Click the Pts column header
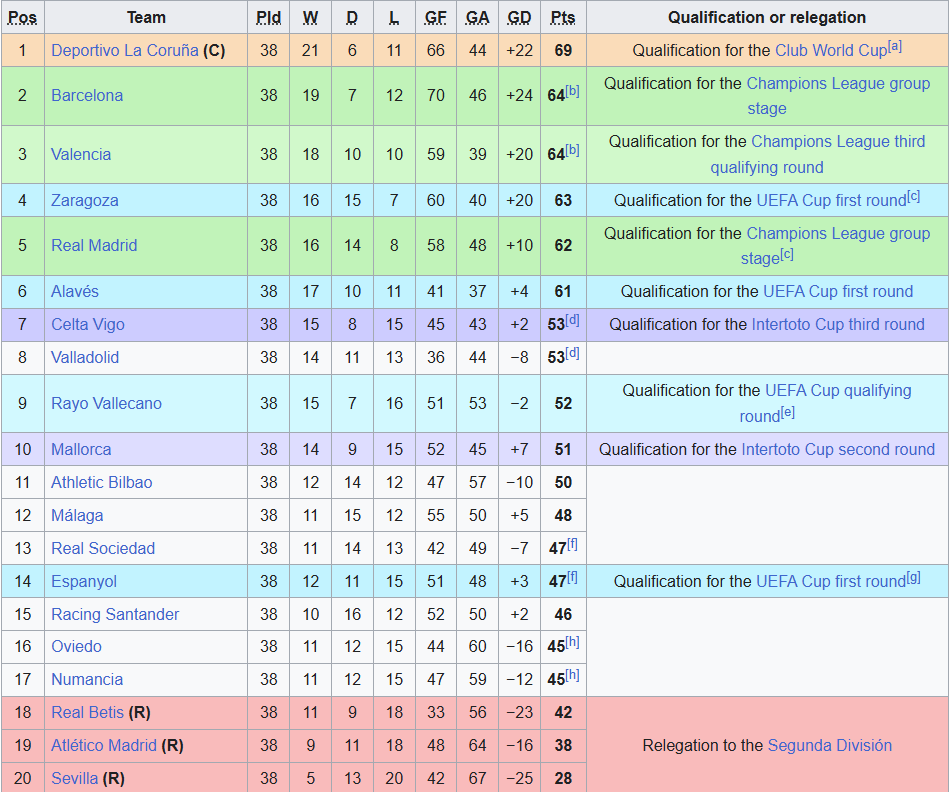Image resolution: width=949 pixels, height=792 pixels. click(563, 18)
